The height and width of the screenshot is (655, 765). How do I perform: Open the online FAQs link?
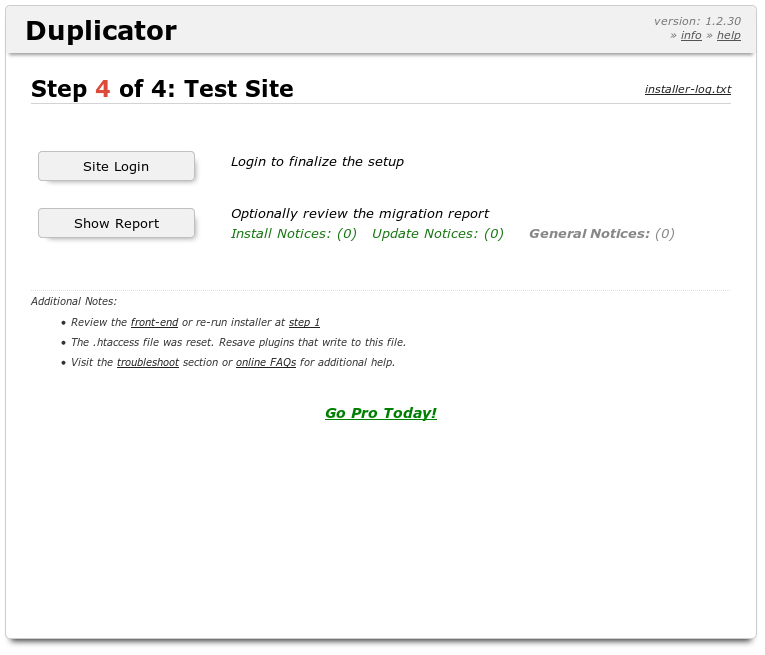pyautogui.click(x=266, y=362)
